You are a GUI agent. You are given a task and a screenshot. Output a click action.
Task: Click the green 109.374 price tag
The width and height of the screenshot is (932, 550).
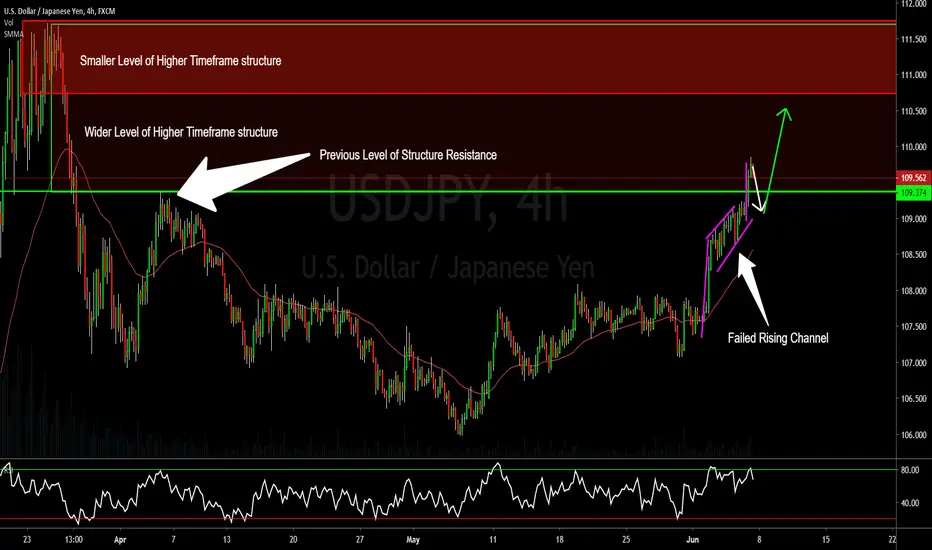click(x=914, y=193)
